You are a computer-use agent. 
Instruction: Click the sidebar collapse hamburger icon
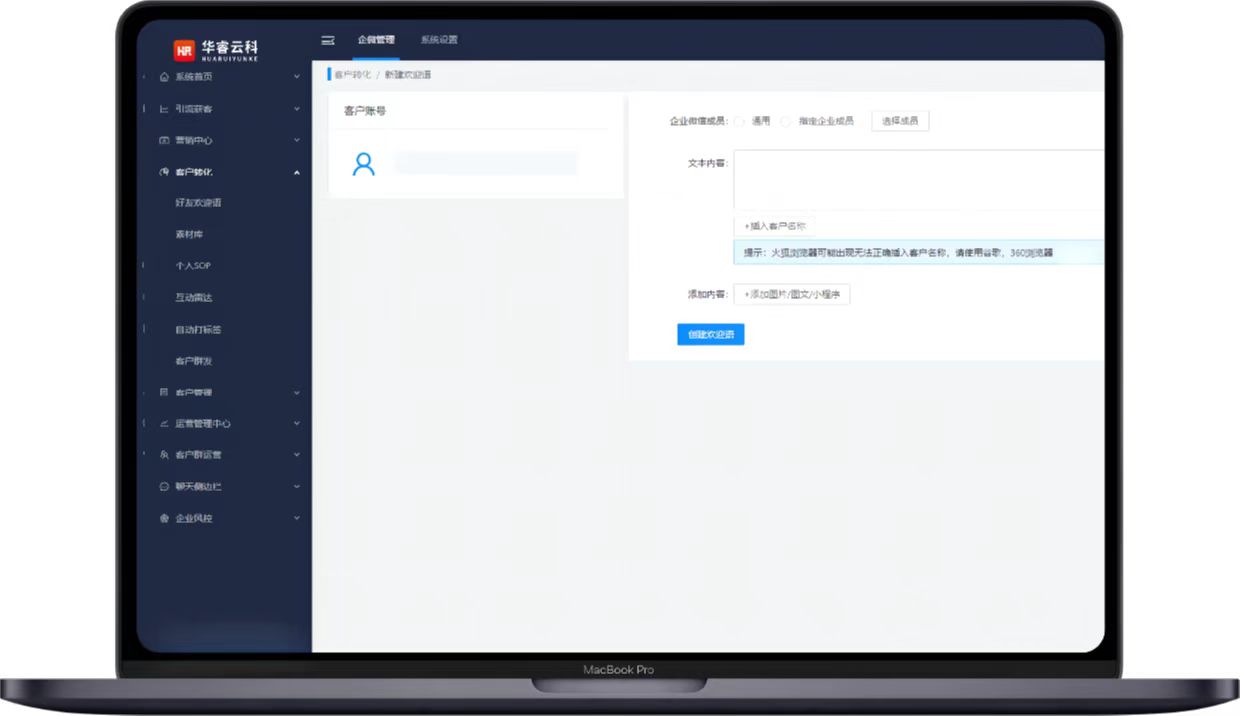click(327, 40)
